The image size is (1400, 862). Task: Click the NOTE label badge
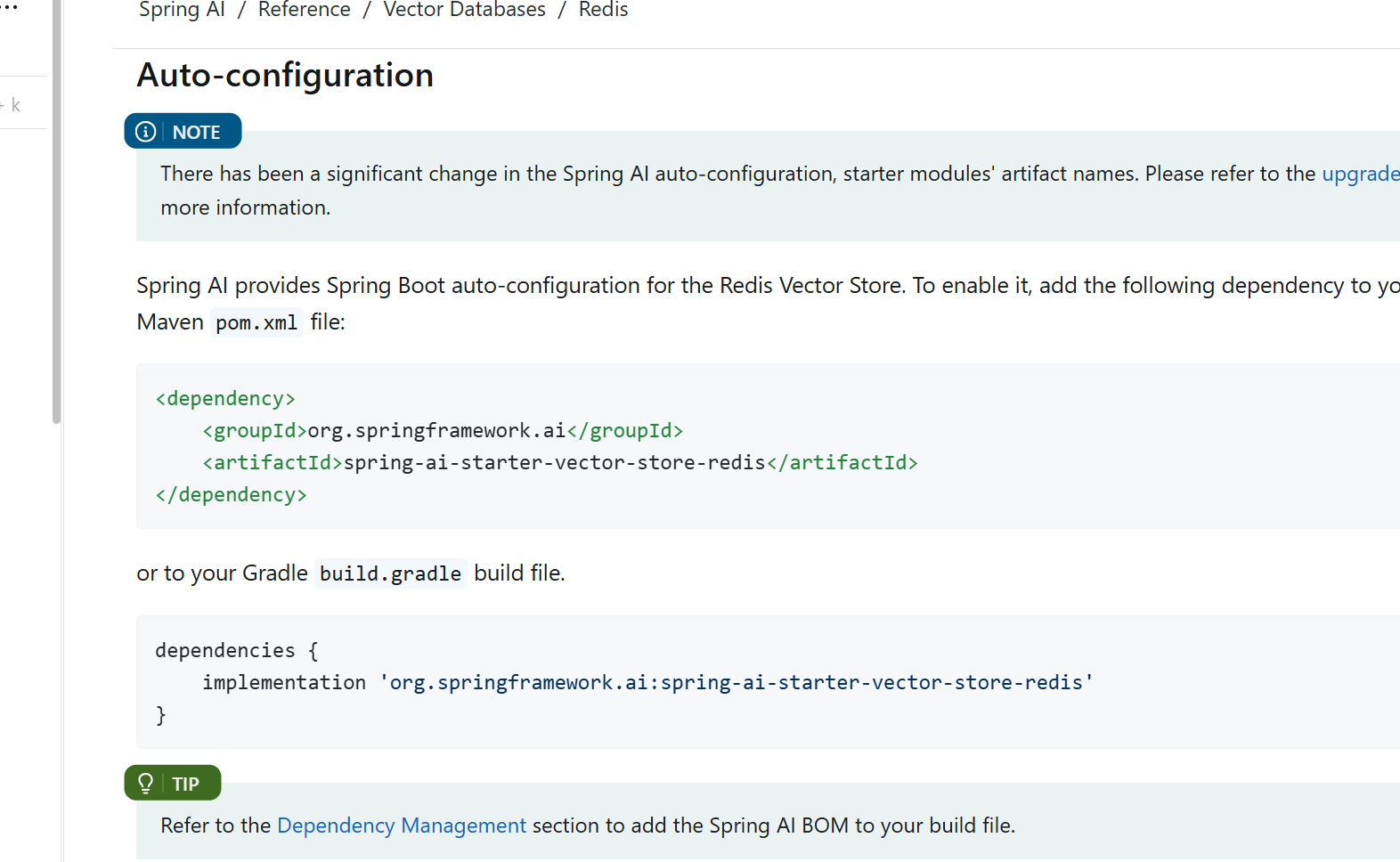click(183, 132)
